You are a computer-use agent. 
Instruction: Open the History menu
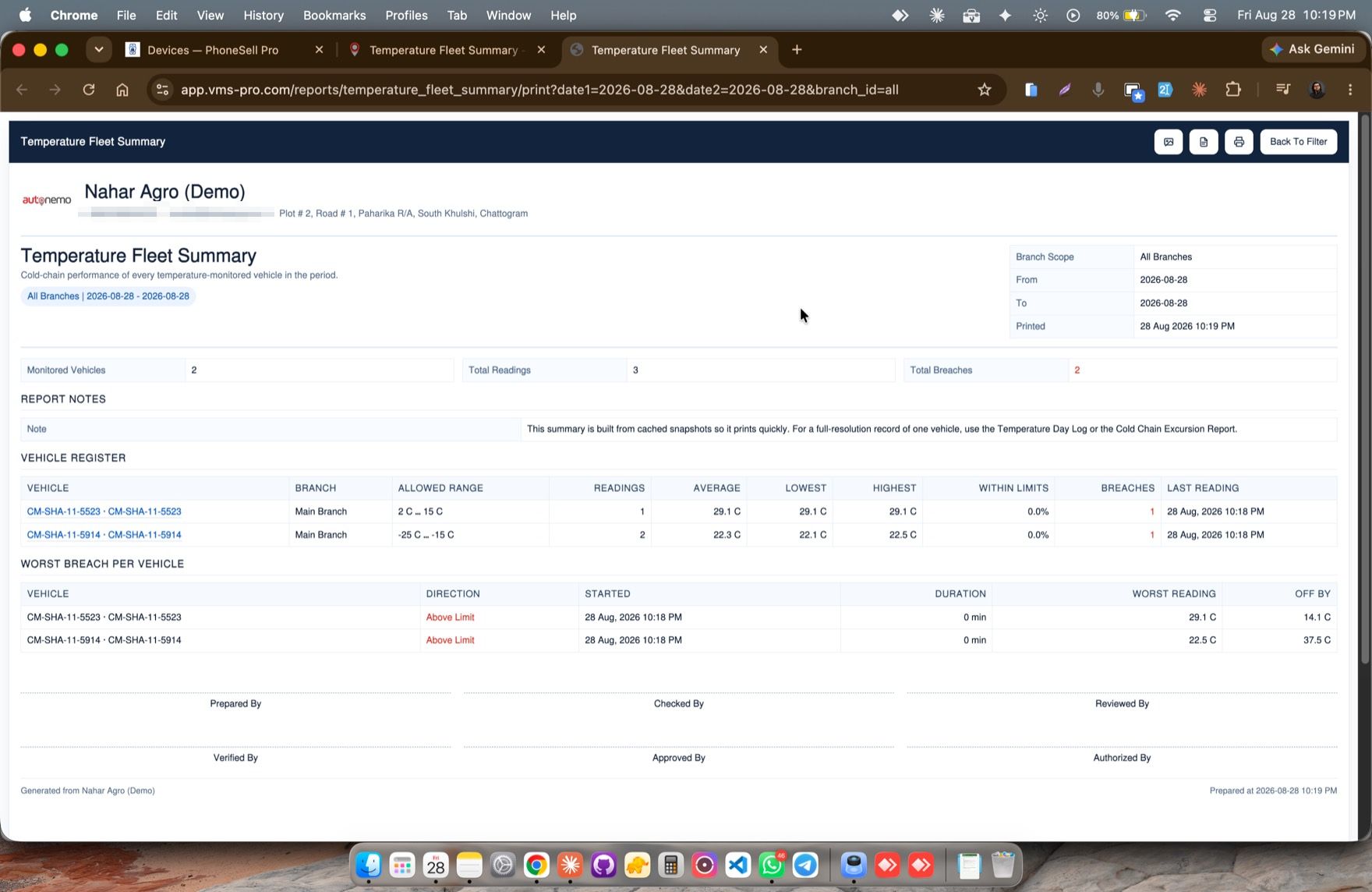(x=263, y=15)
